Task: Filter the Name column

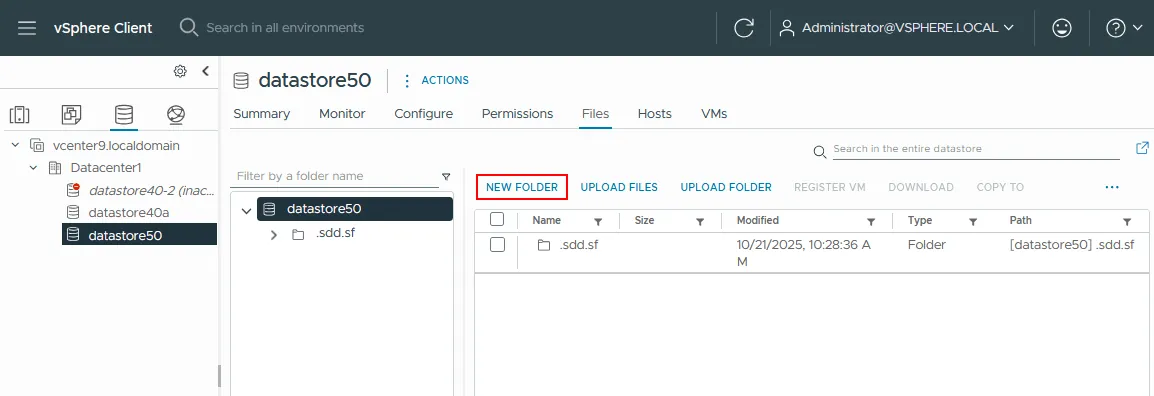Action: [598, 221]
